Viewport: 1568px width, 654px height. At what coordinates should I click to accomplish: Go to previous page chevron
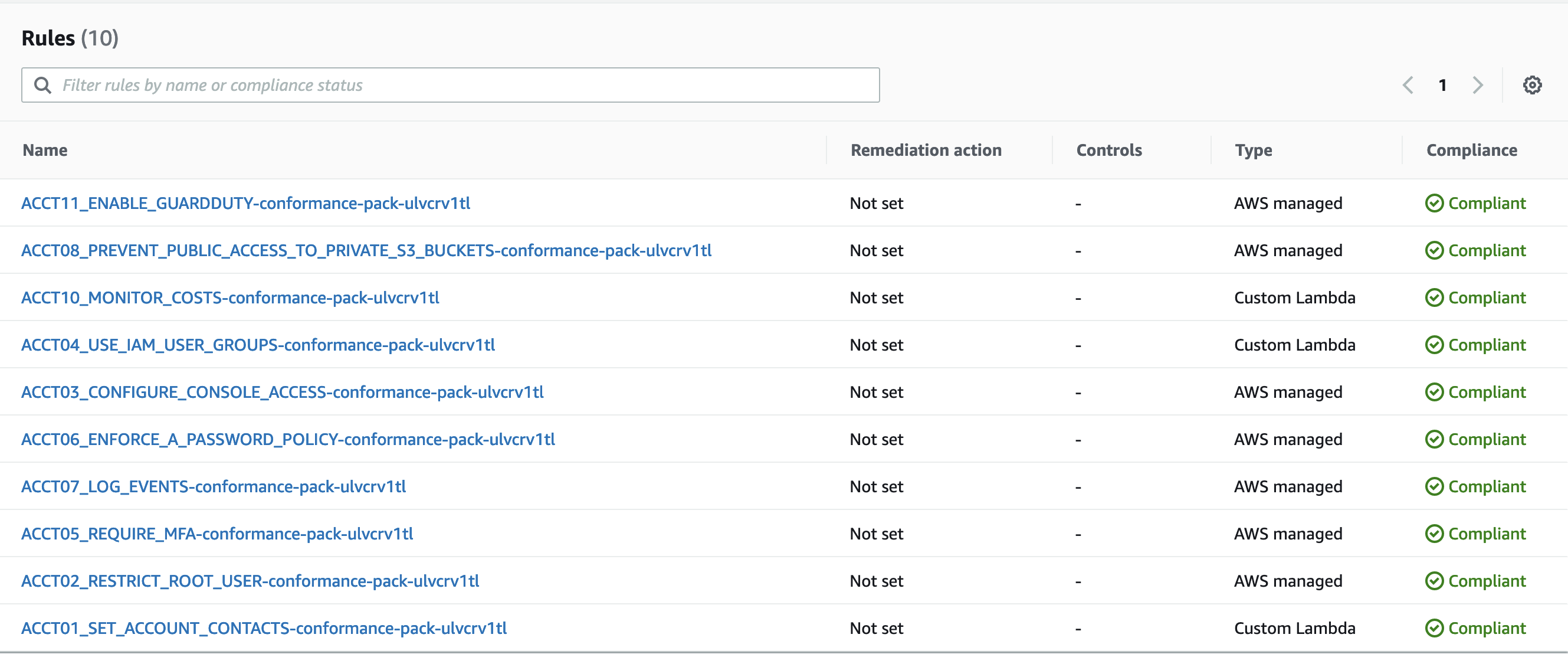[1408, 85]
